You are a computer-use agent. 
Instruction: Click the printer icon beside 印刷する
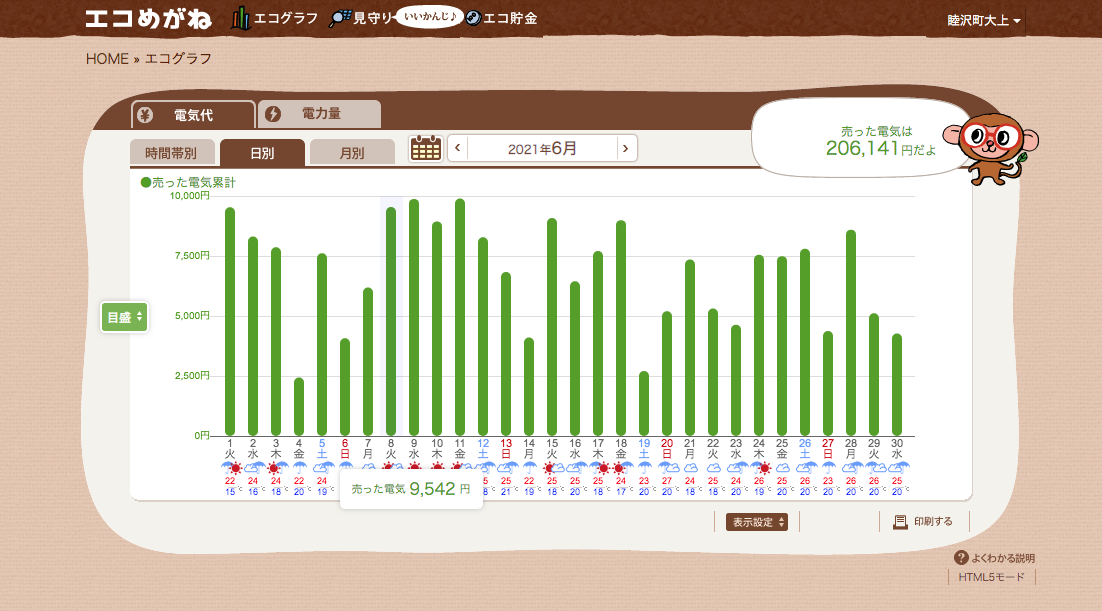[x=900, y=522]
